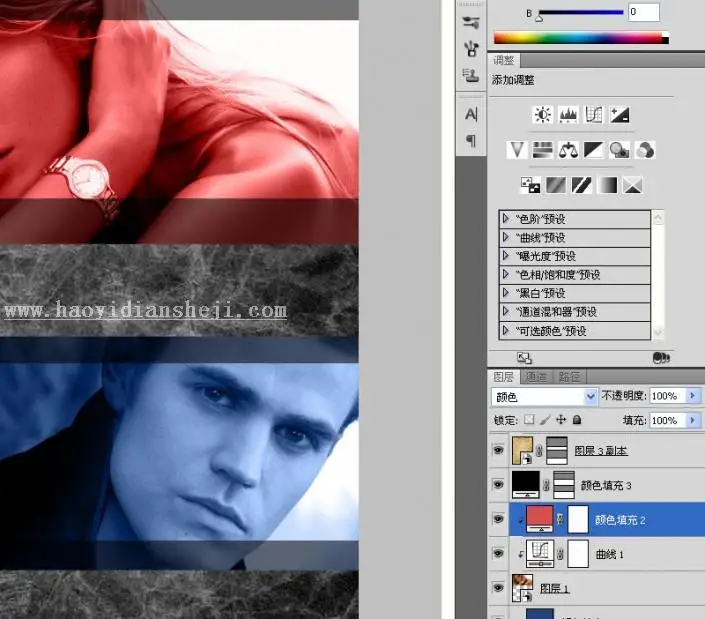Viewport: 705px width, 619px height.
Task: Click the B value input field
Action: (643, 12)
